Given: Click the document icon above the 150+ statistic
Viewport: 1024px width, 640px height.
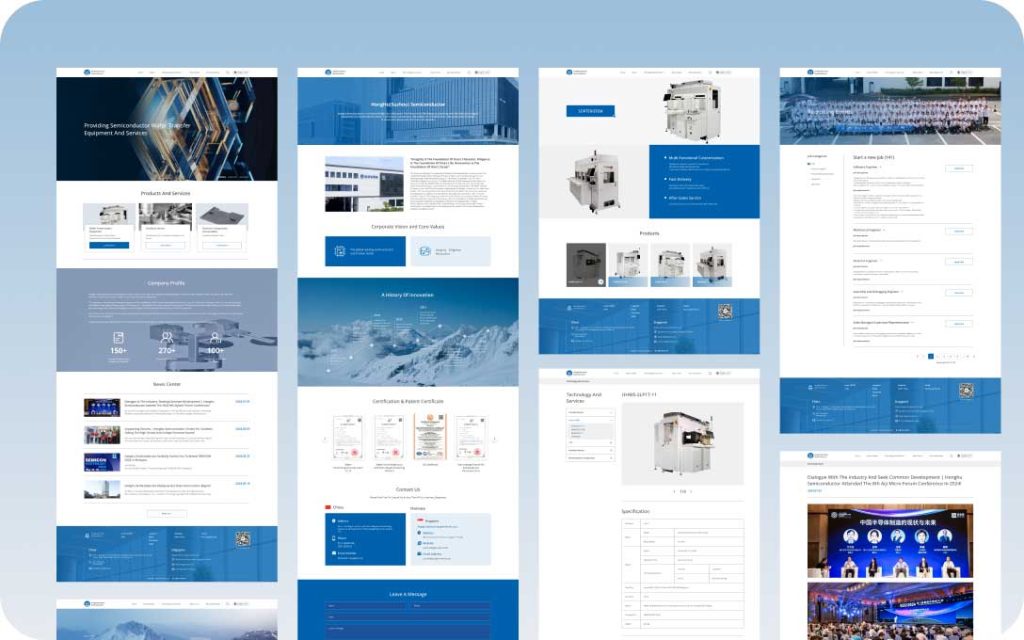Looking at the screenshot, I should [x=118, y=338].
